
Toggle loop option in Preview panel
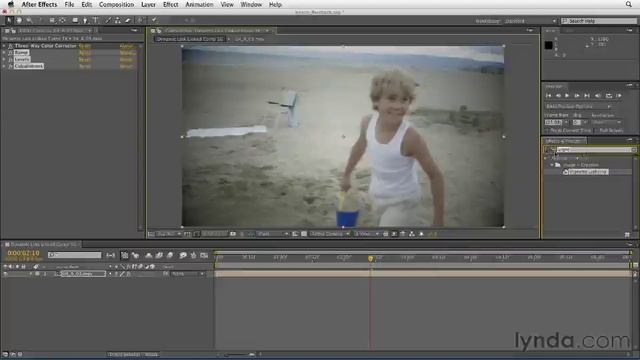pyautogui.click(x=609, y=96)
